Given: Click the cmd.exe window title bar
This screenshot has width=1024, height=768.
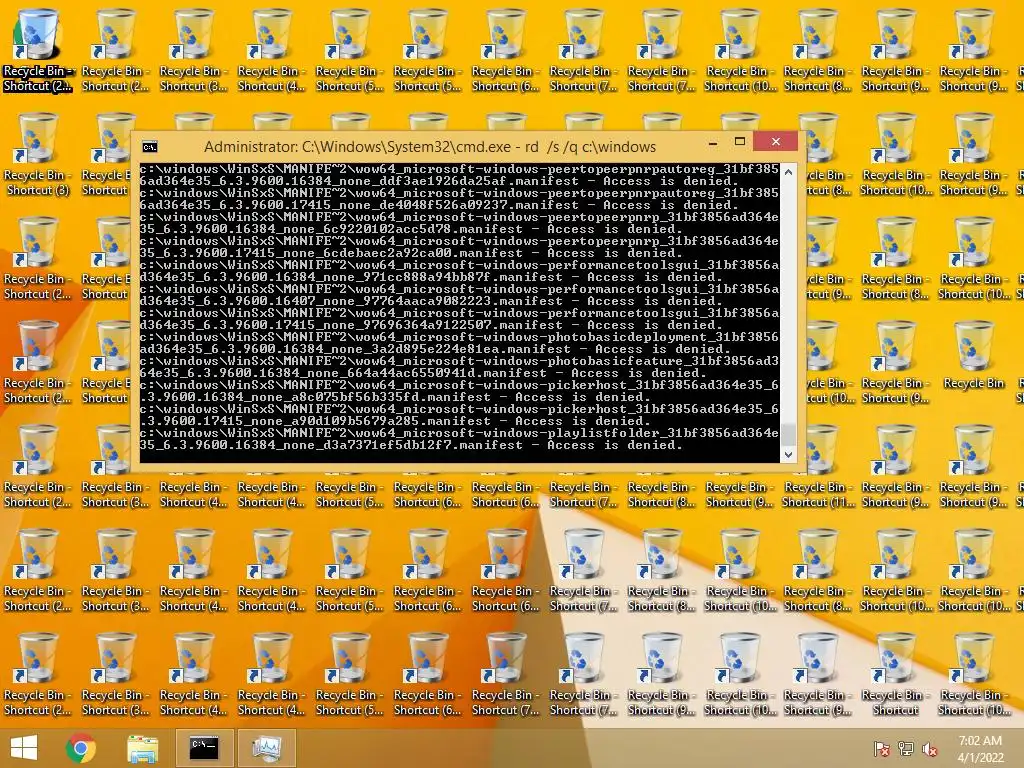Looking at the screenshot, I should click(x=430, y=146).
